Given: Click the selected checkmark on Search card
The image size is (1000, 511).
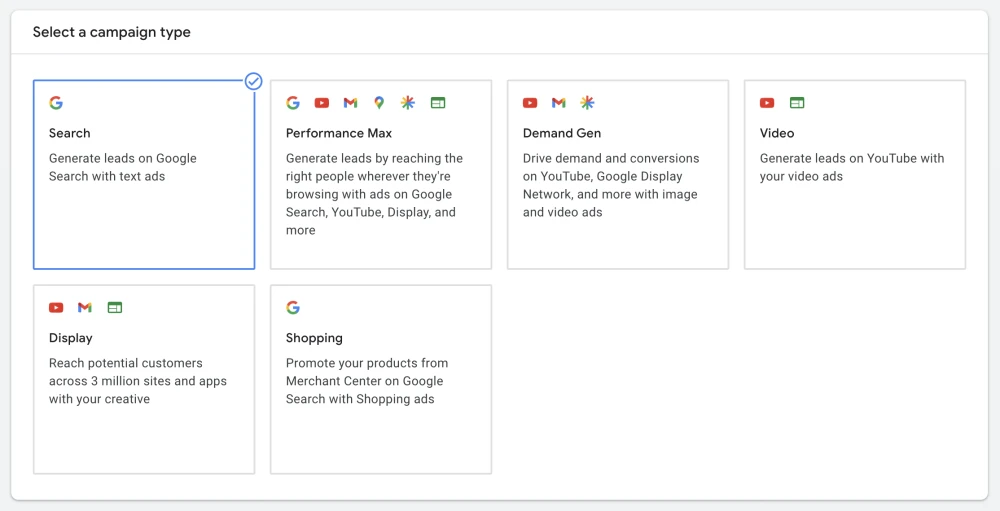Looking at the screenshot, I should click(254, 81).
